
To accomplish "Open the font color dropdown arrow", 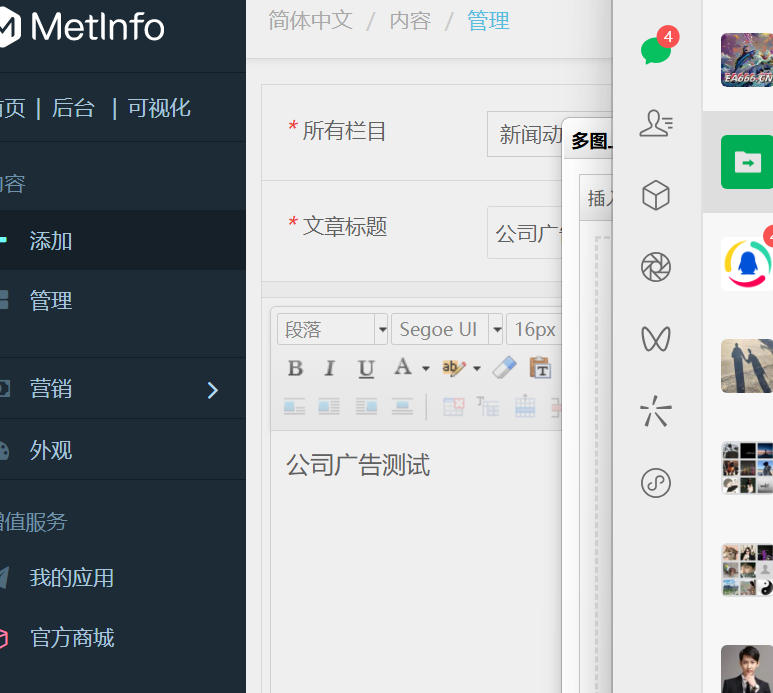I will [x=425, y=369].
